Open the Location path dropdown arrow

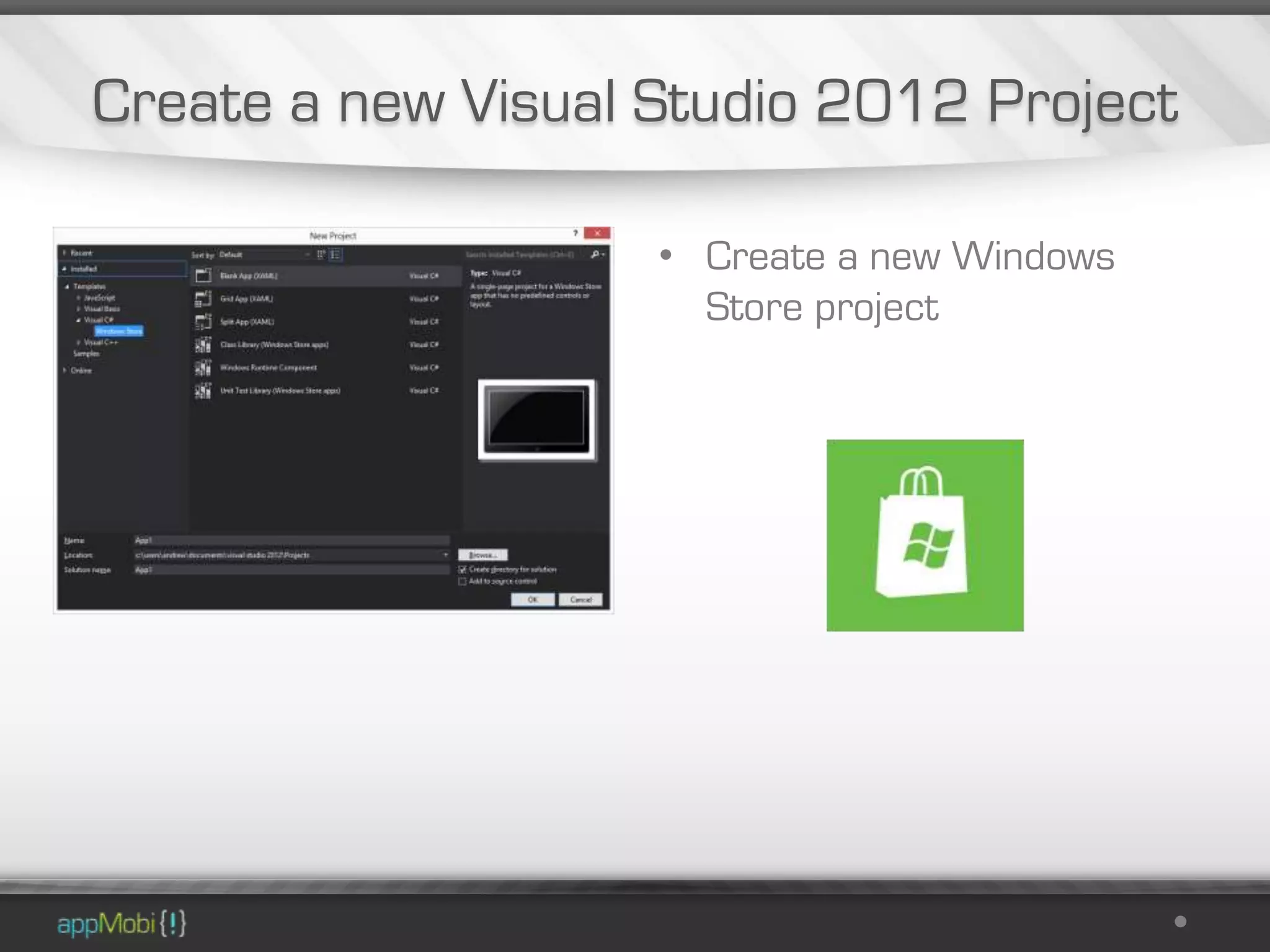445,555
